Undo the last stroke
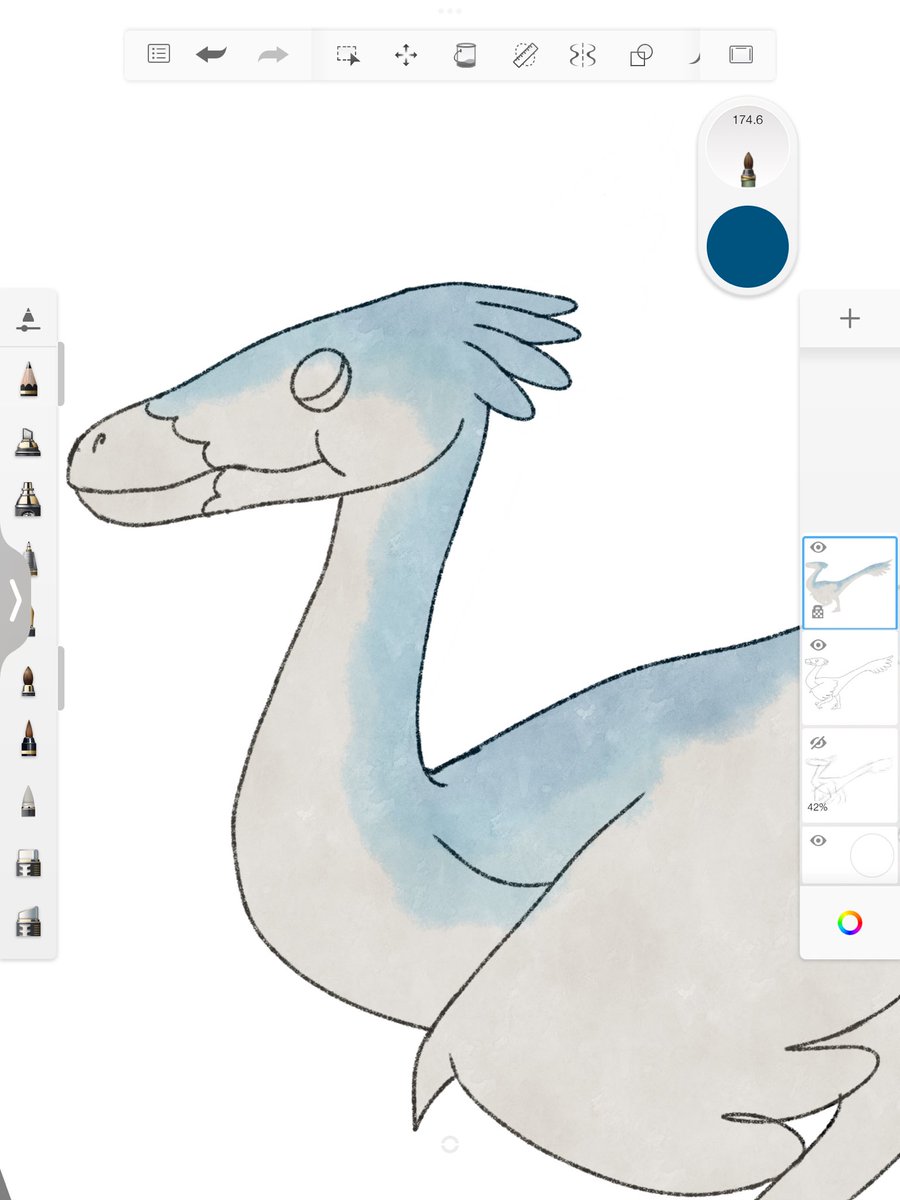900x1200 pixels. coord(211,54)
